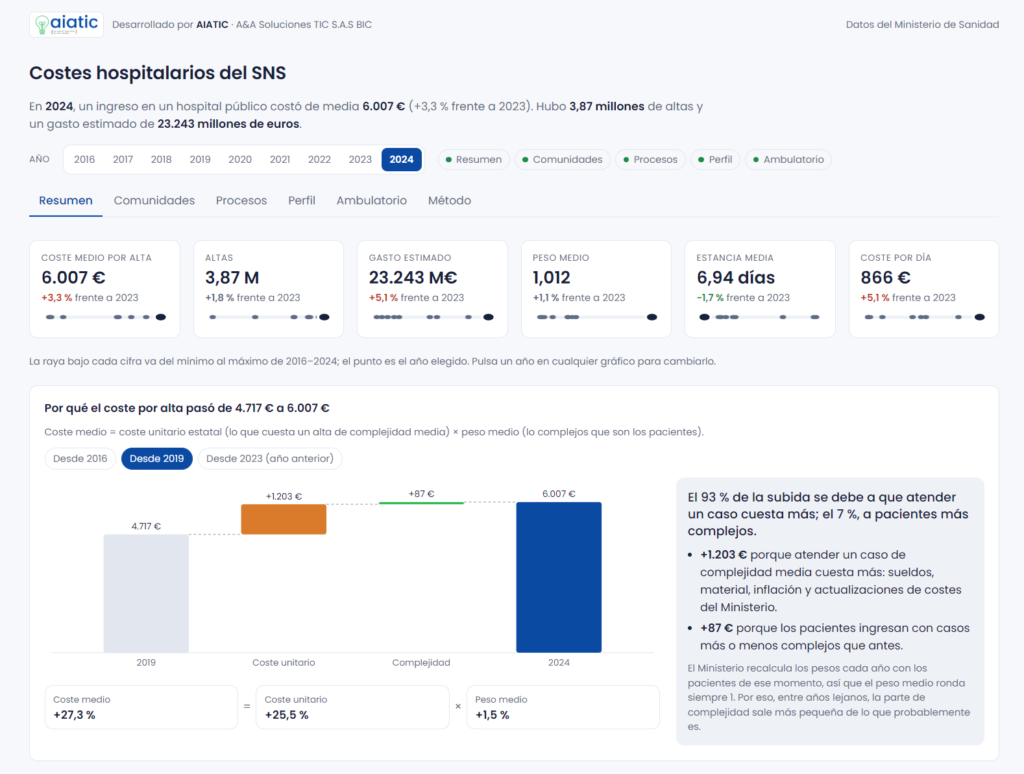Click the orange Coste unitario bar
The image size is (1024, 774).
(283, 519)
